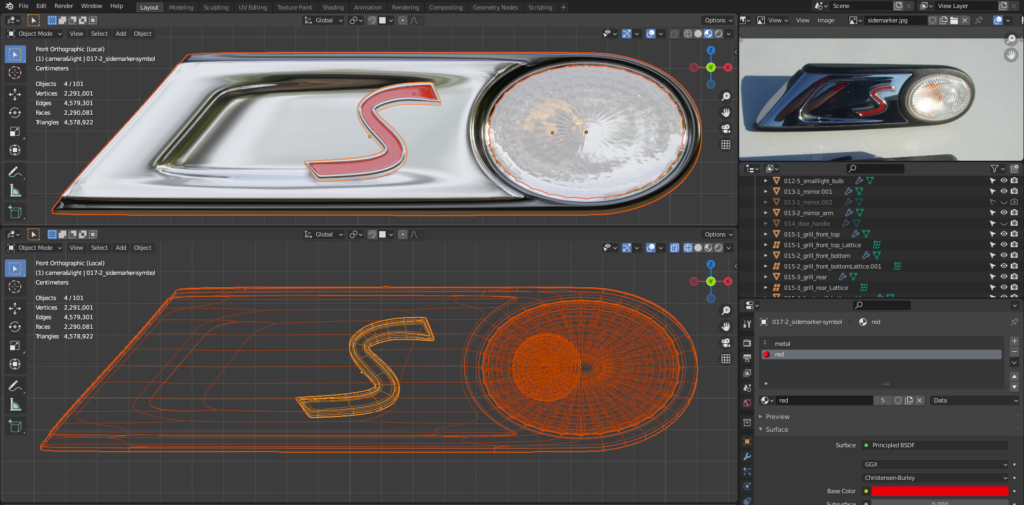Activate Select Box tool in bottom viewport
Viewport: 1024px width, 505px height.
pos(15,268)
